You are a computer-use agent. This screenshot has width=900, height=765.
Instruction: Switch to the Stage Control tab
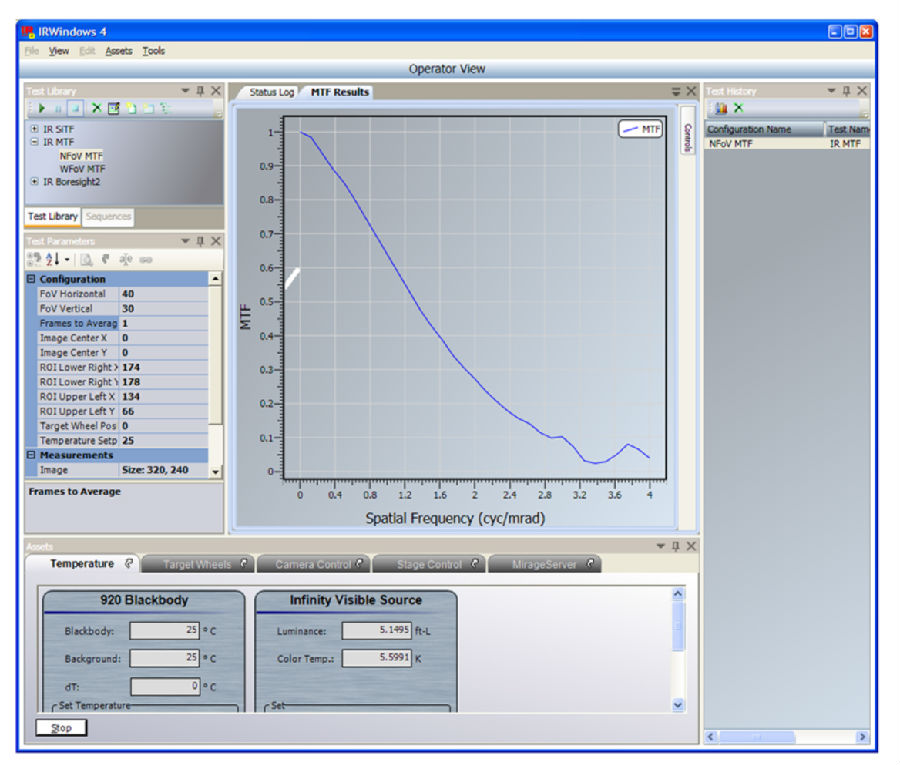429,564
